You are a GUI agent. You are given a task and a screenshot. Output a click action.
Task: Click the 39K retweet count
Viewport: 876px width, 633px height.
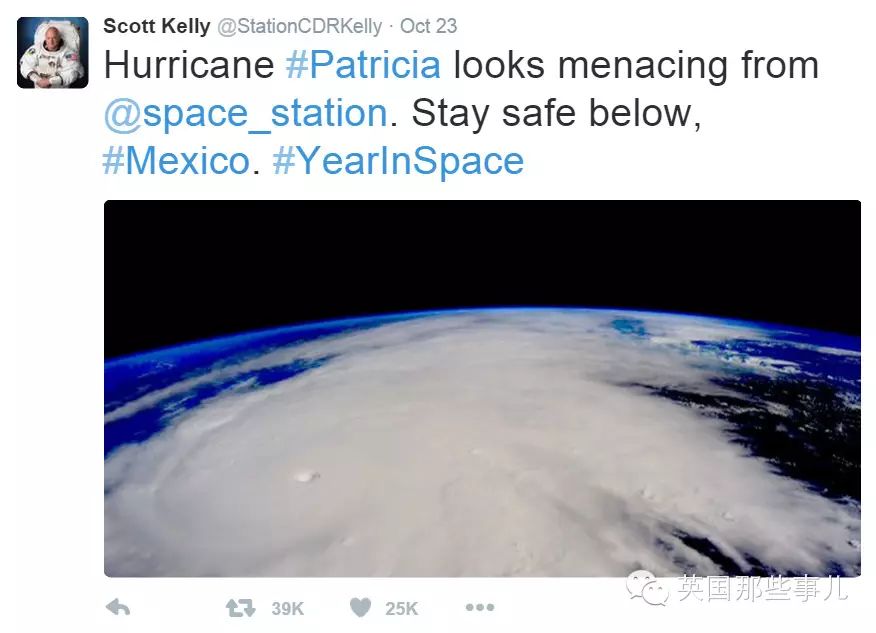pos(288,608)
